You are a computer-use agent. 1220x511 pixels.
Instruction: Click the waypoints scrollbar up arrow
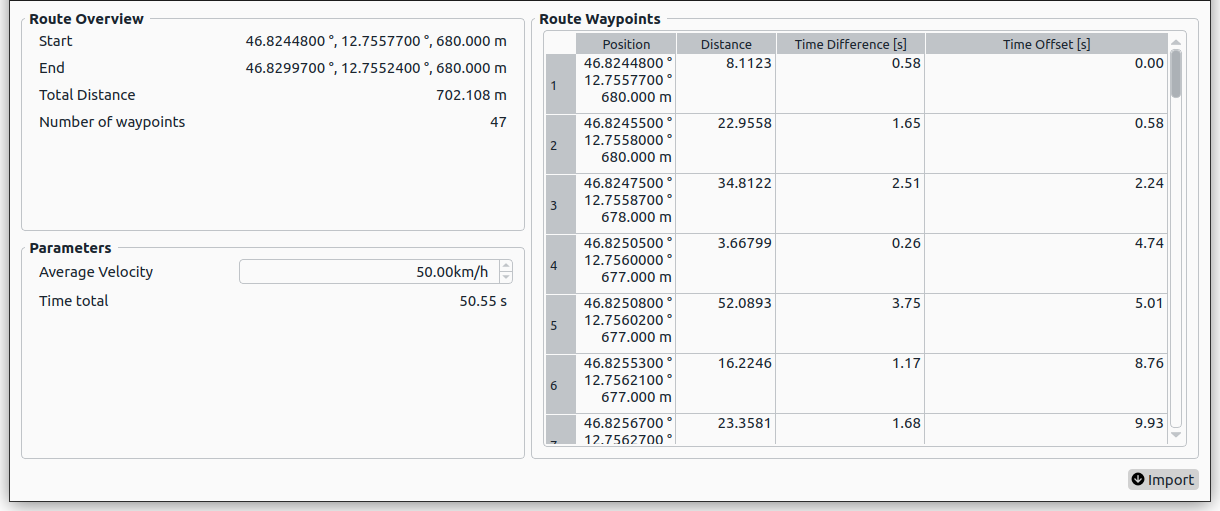pos(1176,41)
